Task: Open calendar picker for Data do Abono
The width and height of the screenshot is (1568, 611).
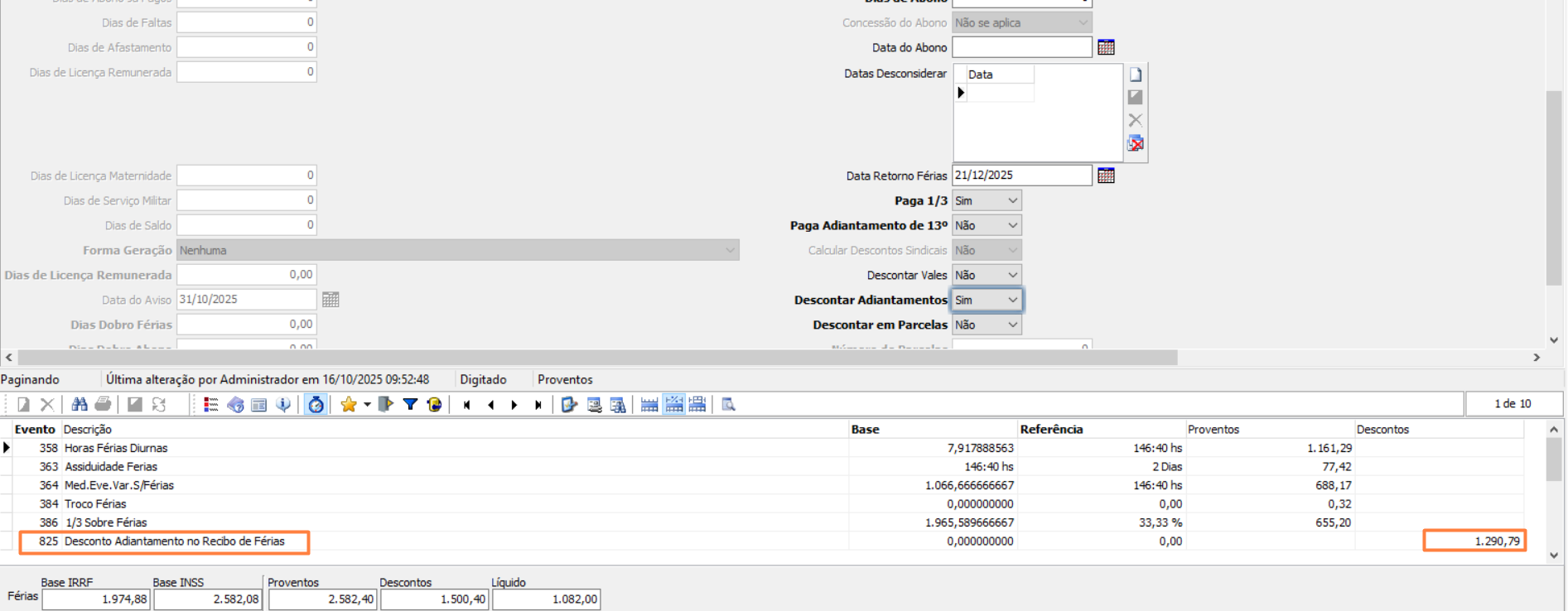Action: click(x=1106, y=47)
